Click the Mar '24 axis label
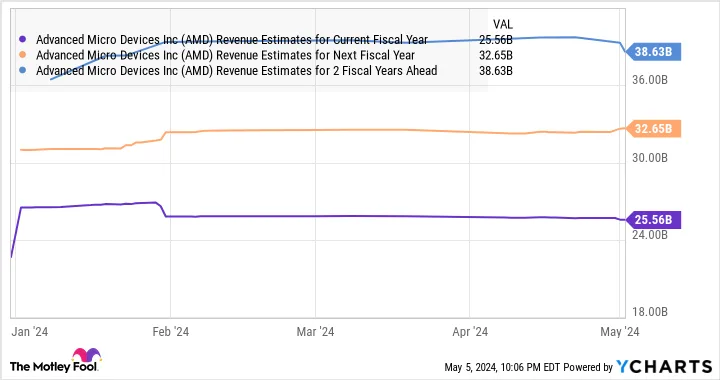This screenshot has width=720, height=380. (x=315, y=331)
